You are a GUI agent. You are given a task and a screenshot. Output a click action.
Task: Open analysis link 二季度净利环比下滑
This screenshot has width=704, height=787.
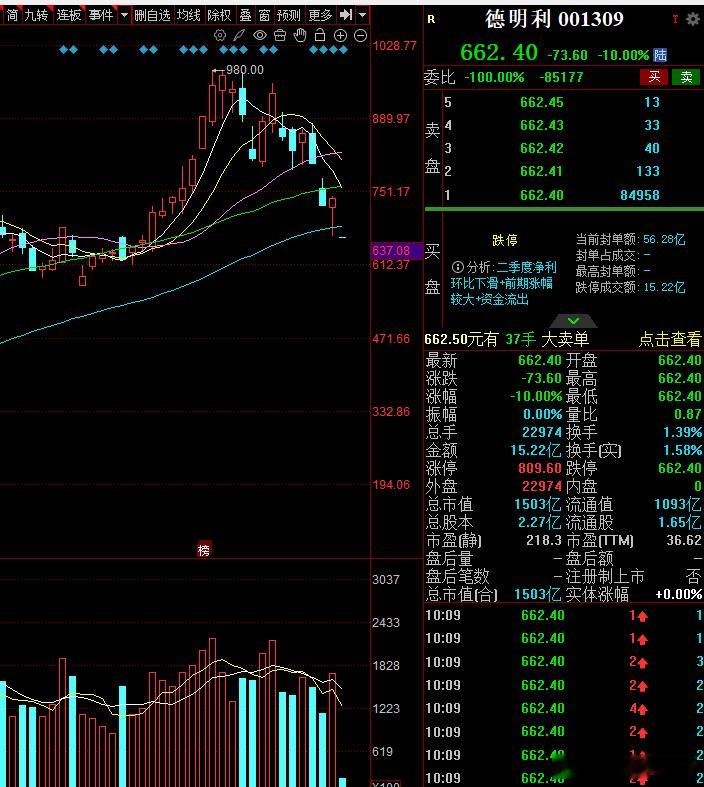(504, 283)
